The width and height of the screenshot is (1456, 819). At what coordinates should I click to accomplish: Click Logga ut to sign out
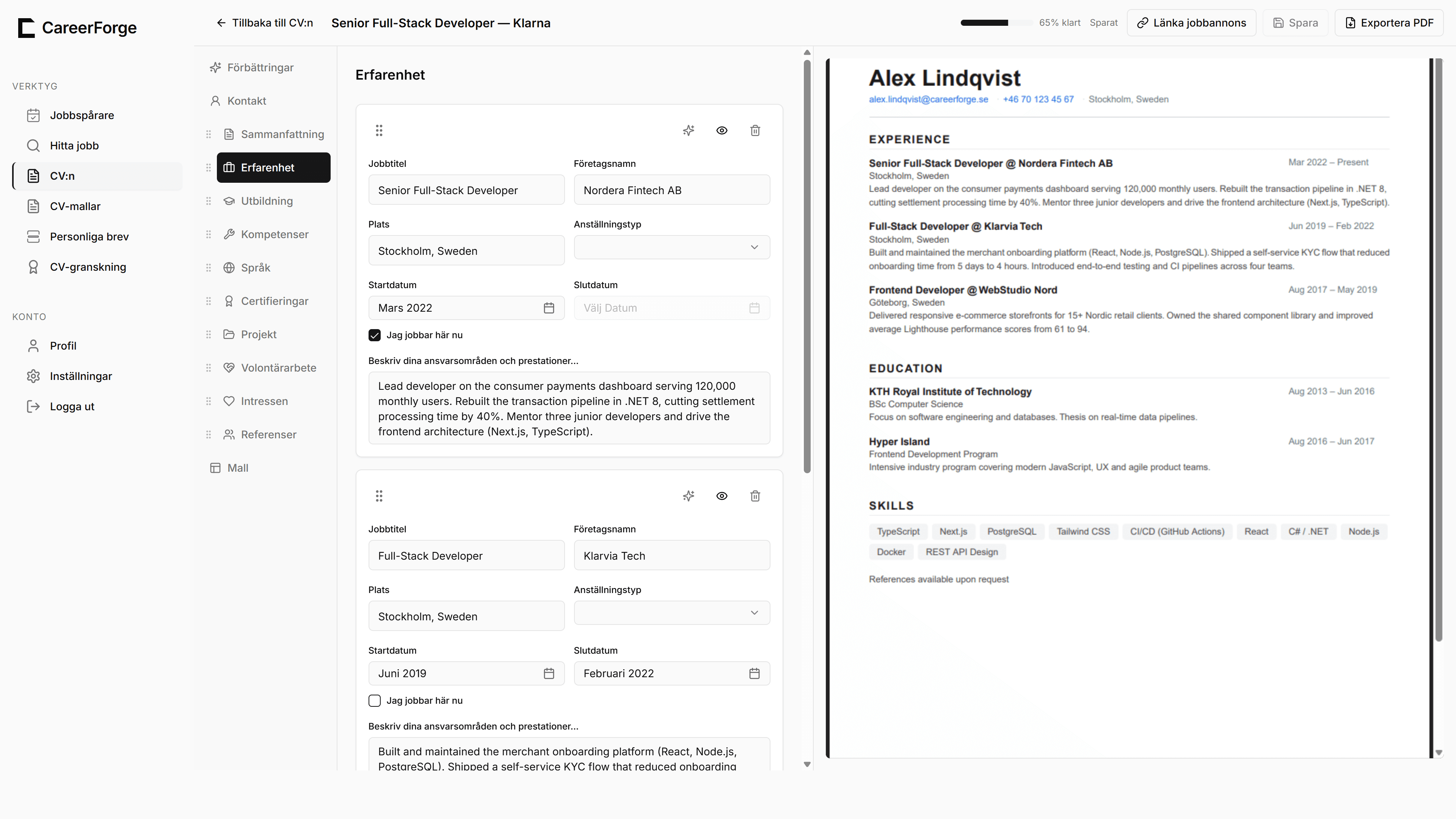[97, 406]
